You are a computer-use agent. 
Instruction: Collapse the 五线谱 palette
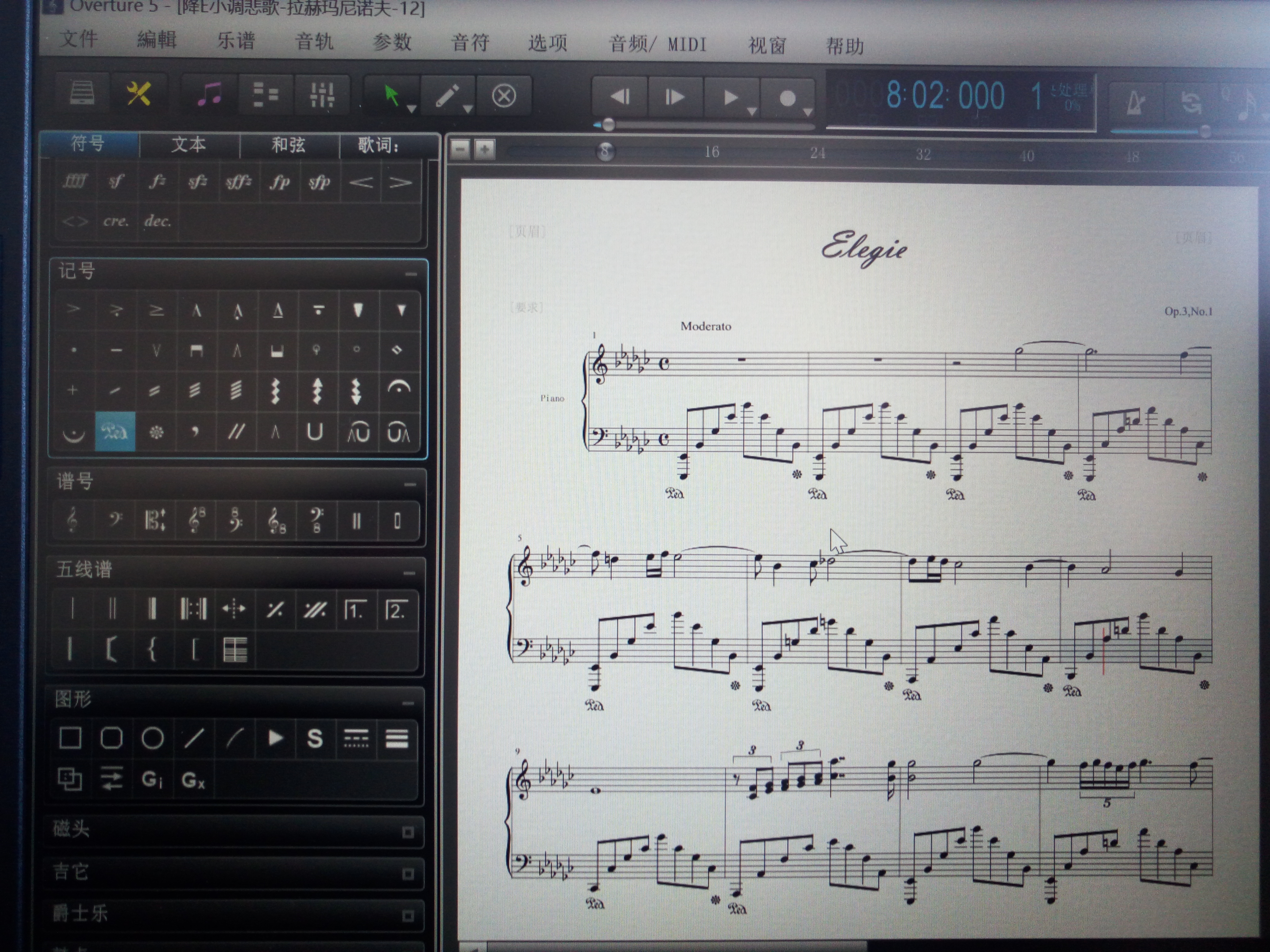pyautogui.click(x=409, y=573)
